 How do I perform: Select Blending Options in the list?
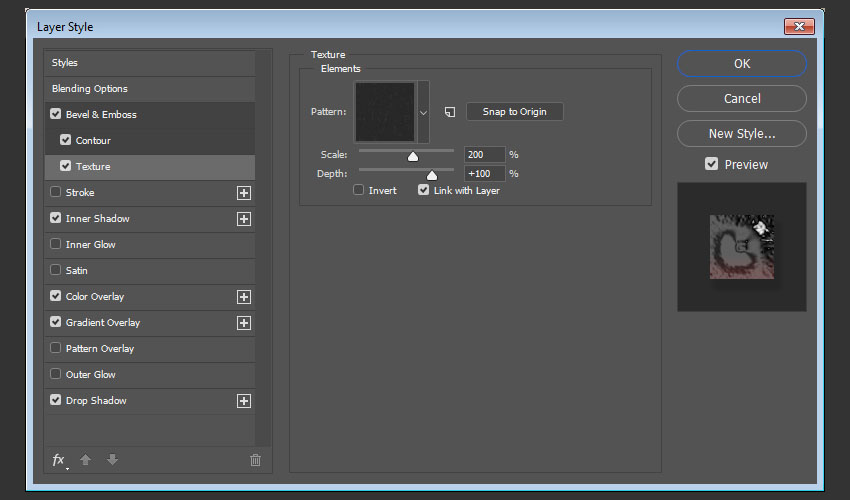click(x=90, y=89)
